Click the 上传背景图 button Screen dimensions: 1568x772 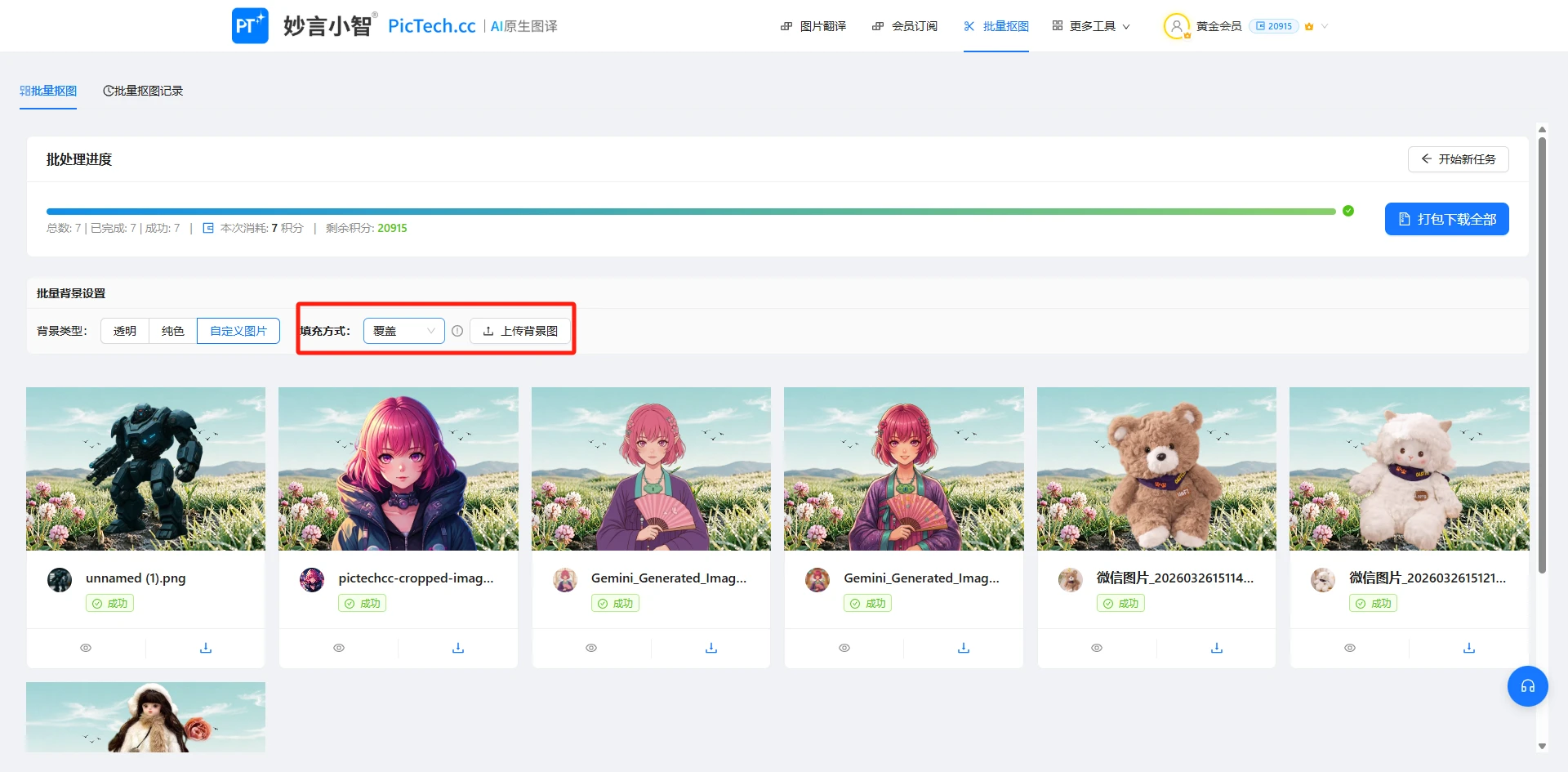(520, 331)
